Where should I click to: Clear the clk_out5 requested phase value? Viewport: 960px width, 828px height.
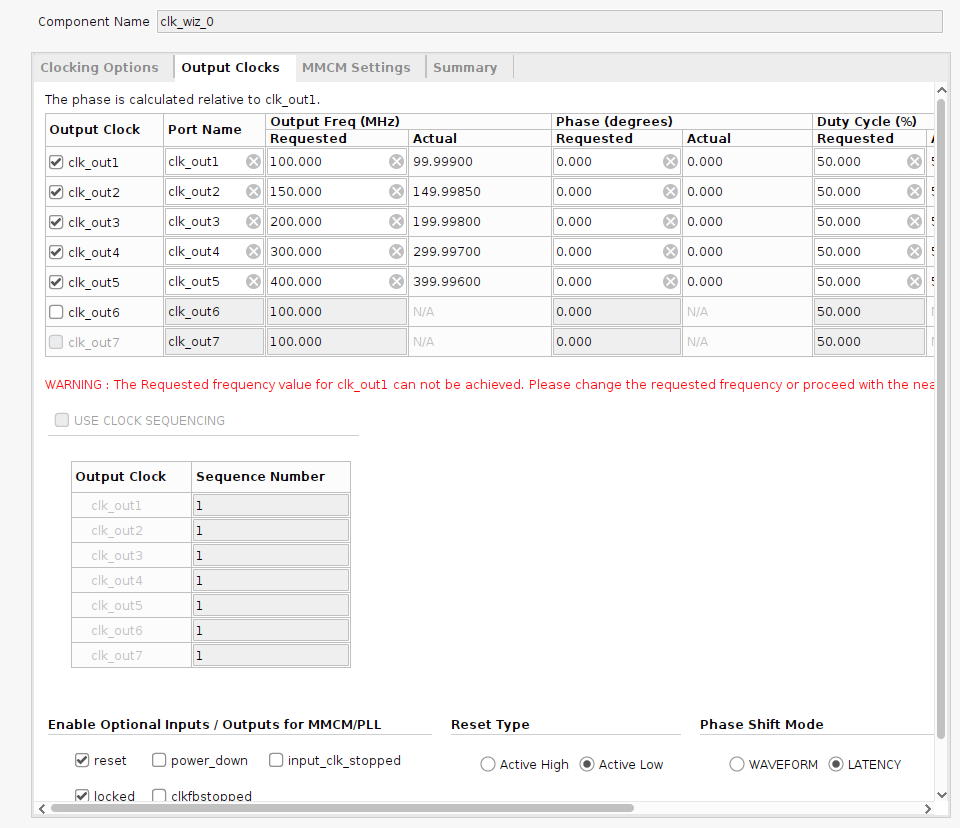[669, 281]
